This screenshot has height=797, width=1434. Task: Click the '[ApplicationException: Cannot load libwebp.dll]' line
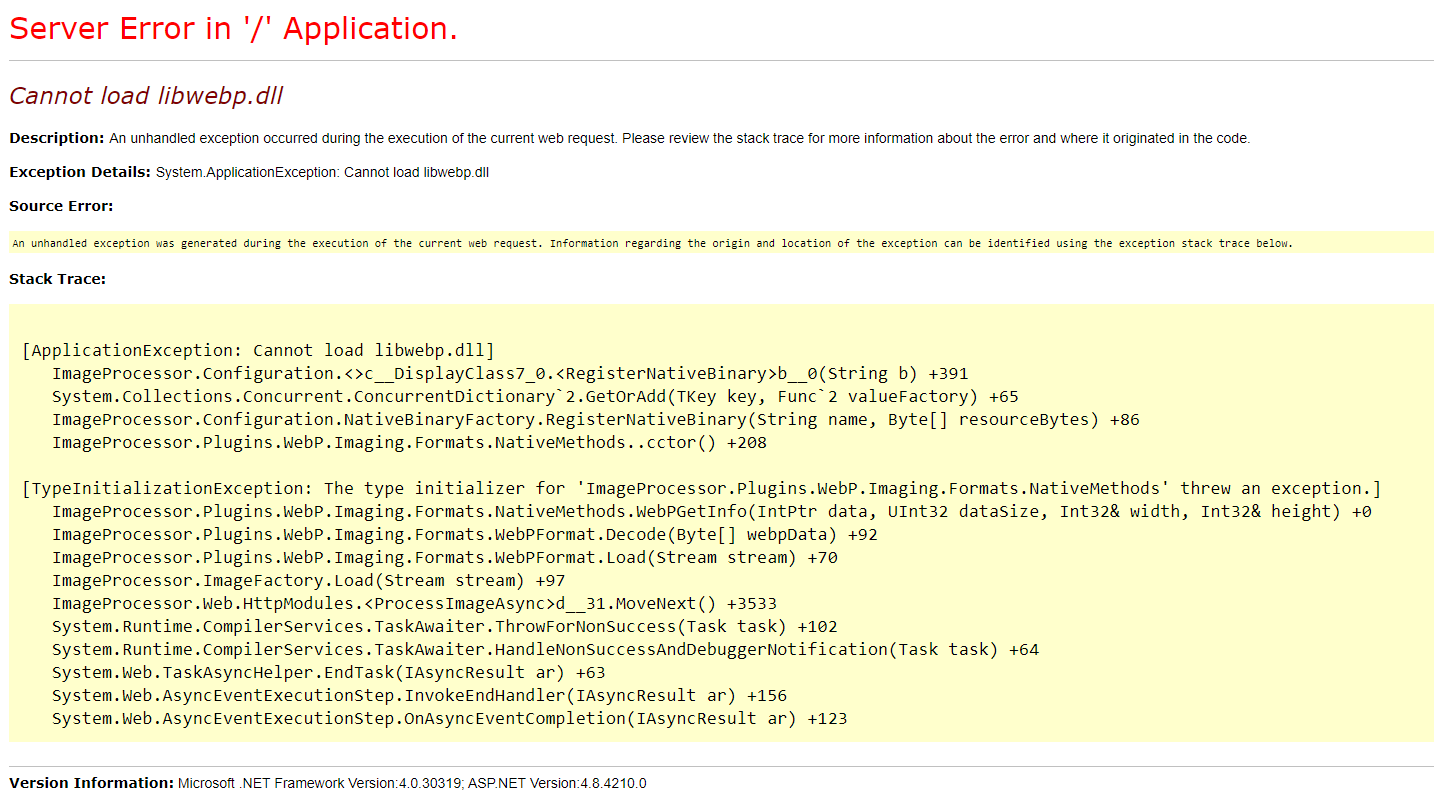(x=258, y=350)
